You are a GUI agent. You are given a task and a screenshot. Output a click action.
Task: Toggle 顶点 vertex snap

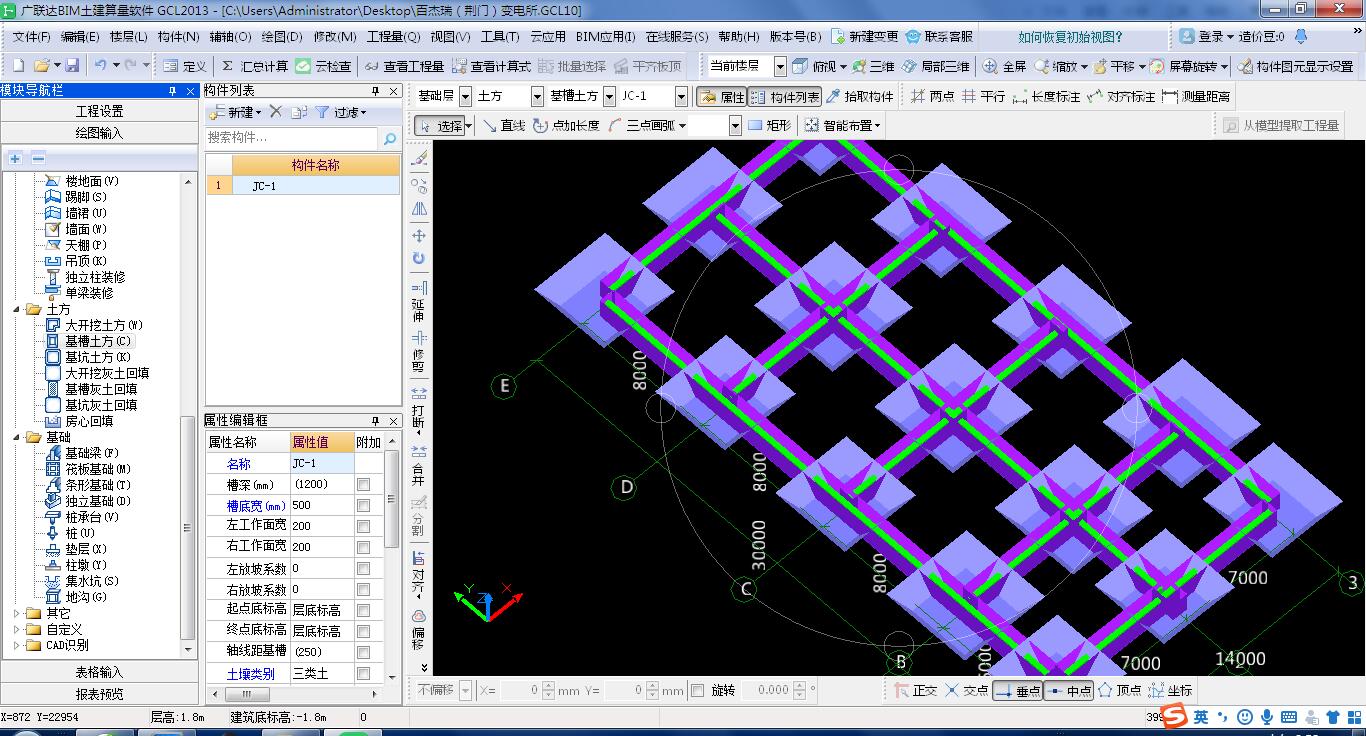tap(1120, 690)
